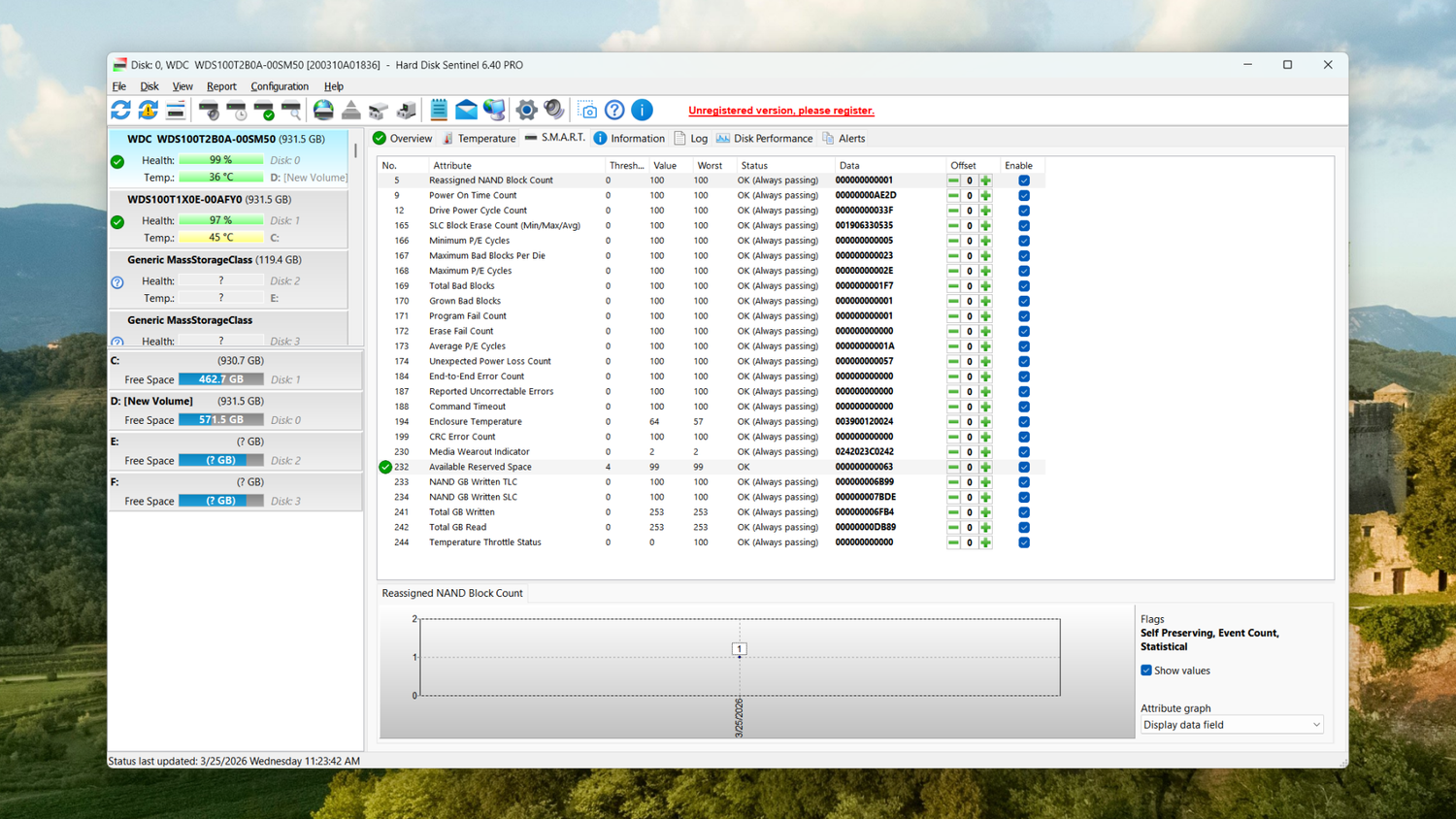This screenshot has height=819, width=1456.
Task: Toggle Enable checkbox for Temperature Throttle Status
Action: click(x=1024, y=542)
